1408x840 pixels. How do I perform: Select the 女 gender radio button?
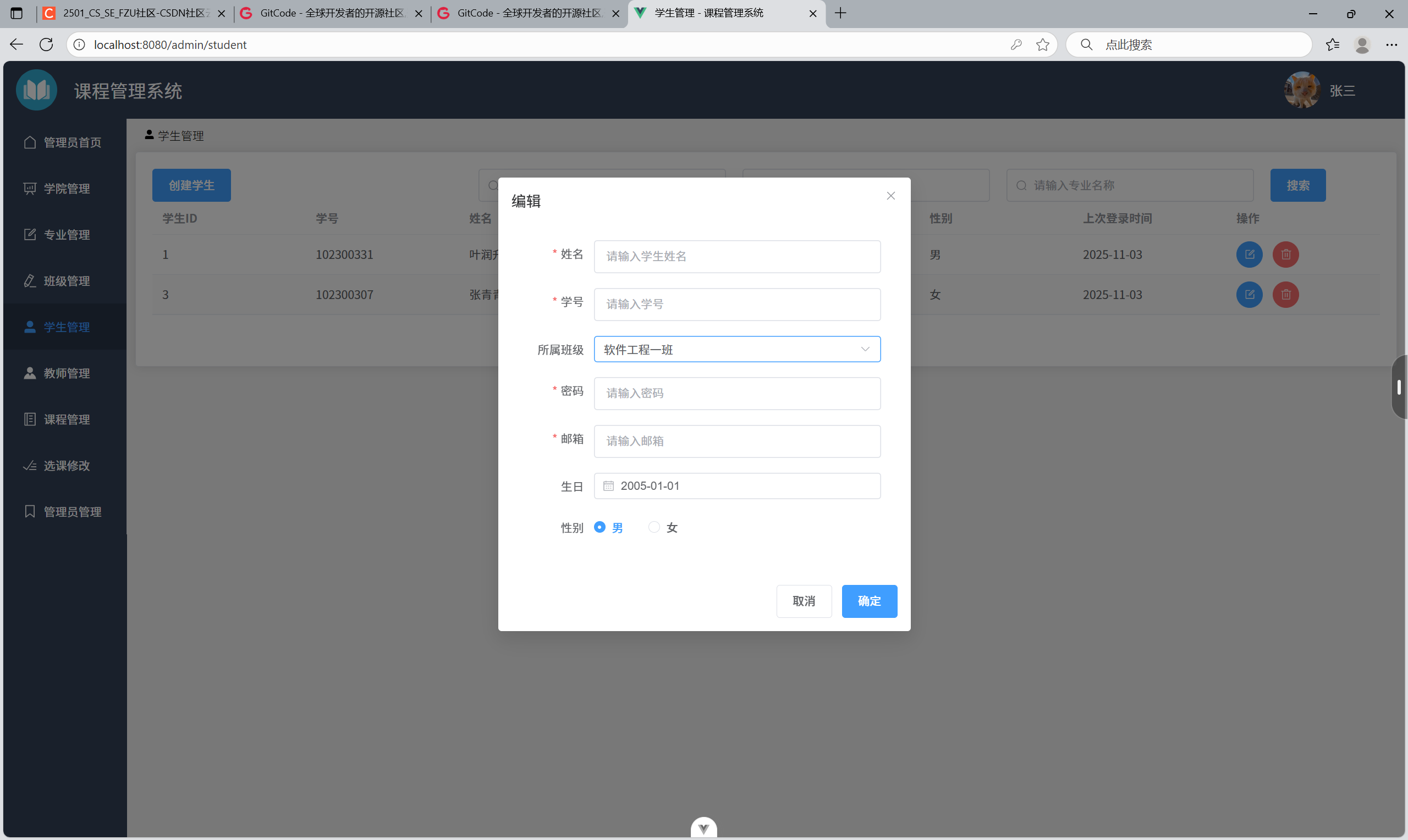[x=654, y=528]
